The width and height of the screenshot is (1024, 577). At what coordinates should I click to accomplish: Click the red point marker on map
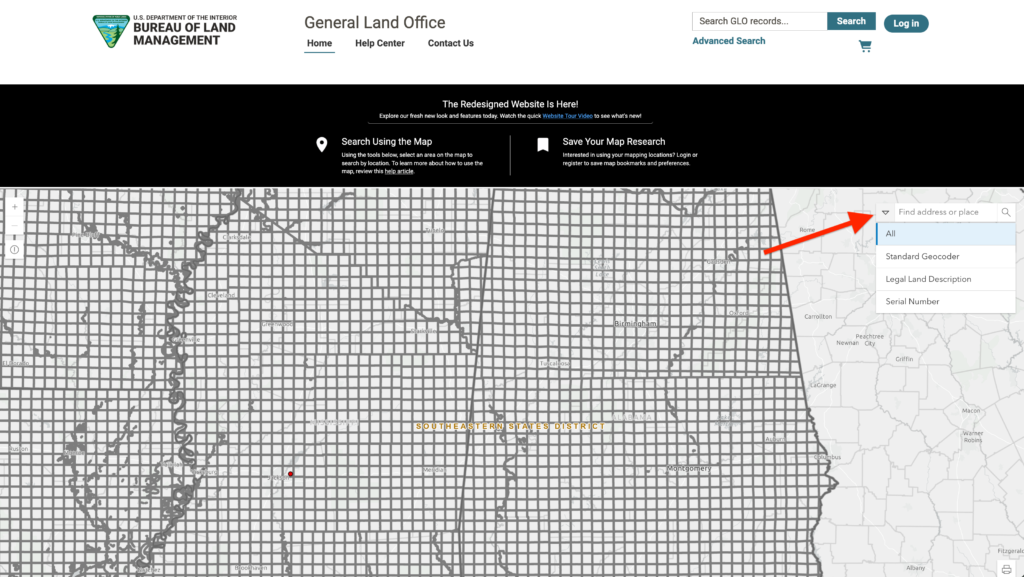(x=291, y=474)
